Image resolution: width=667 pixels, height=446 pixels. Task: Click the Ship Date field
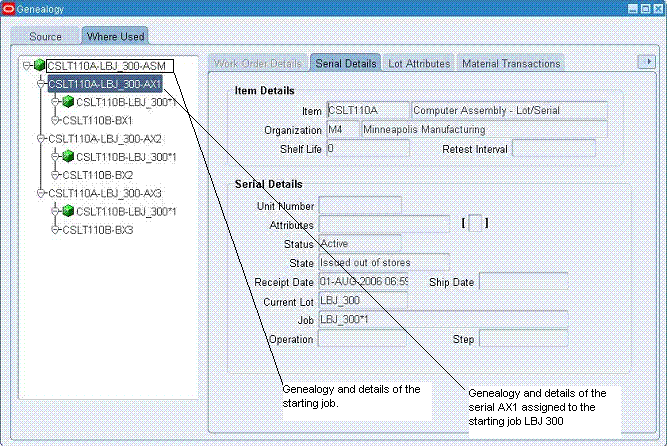(x=524, y=281)
